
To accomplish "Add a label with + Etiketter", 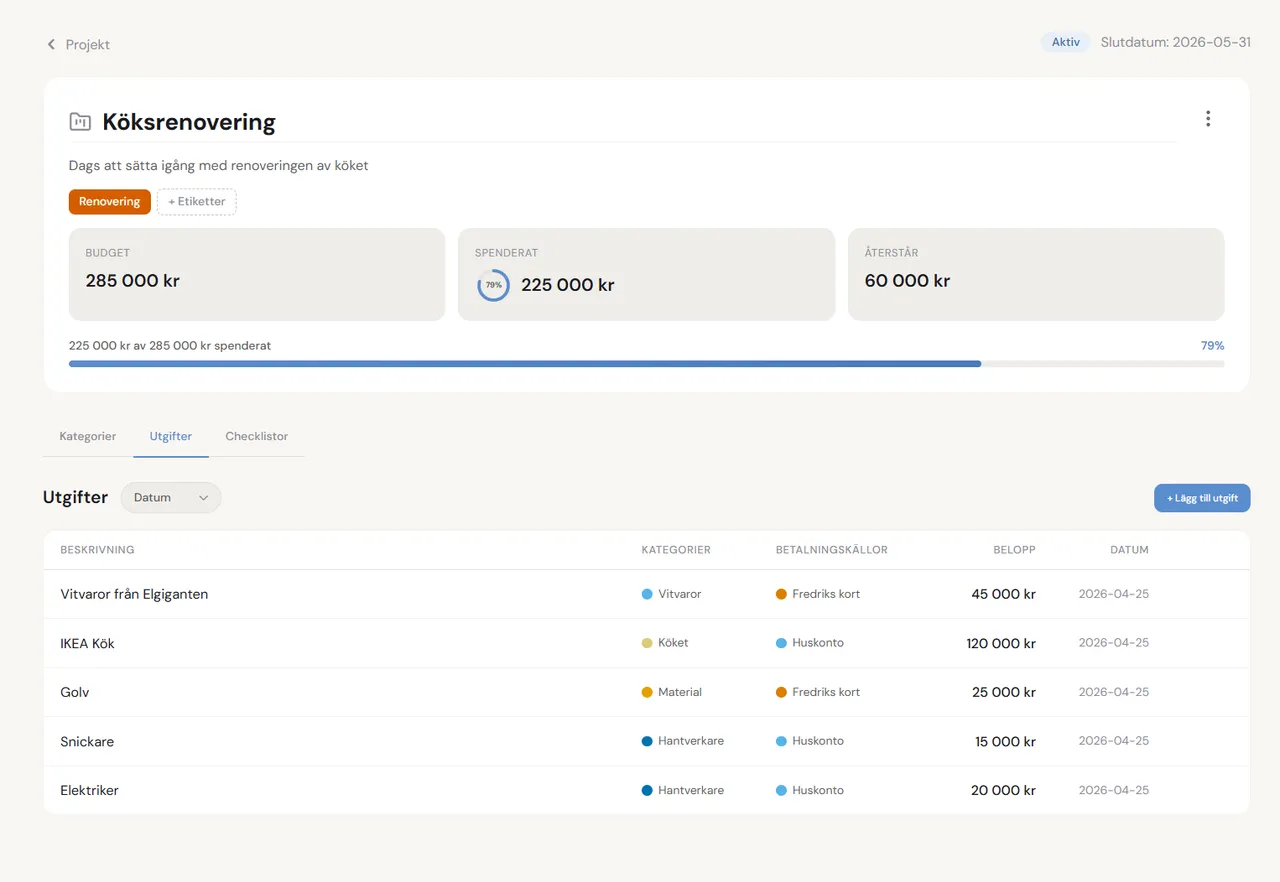I will 197,202.
